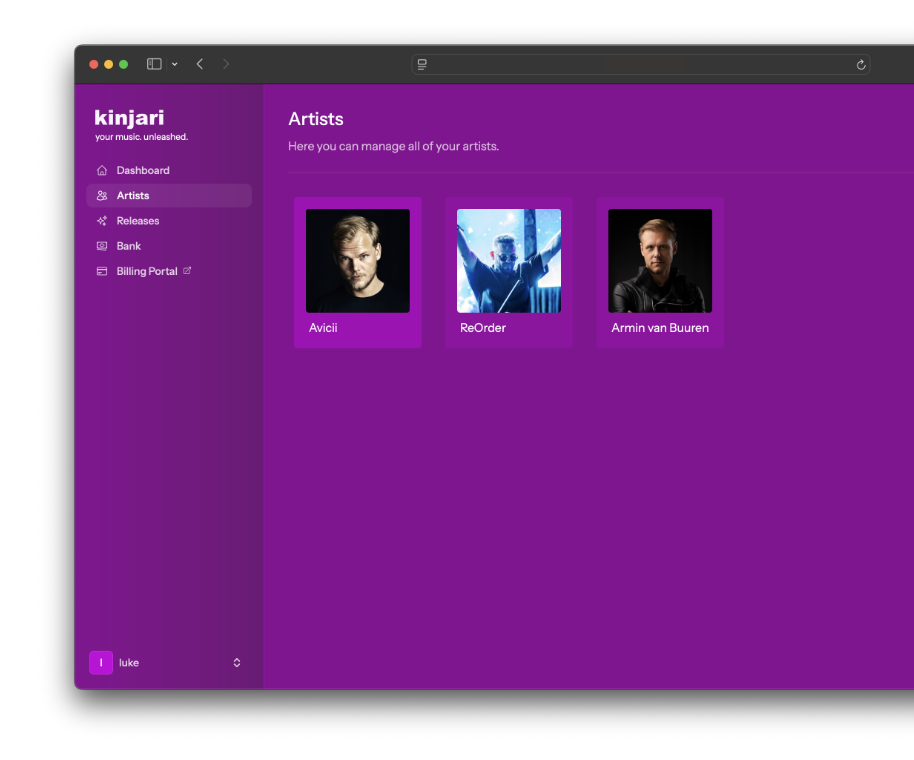
Task: Click the Releases sparkle icon
Action: coord(102,221)
